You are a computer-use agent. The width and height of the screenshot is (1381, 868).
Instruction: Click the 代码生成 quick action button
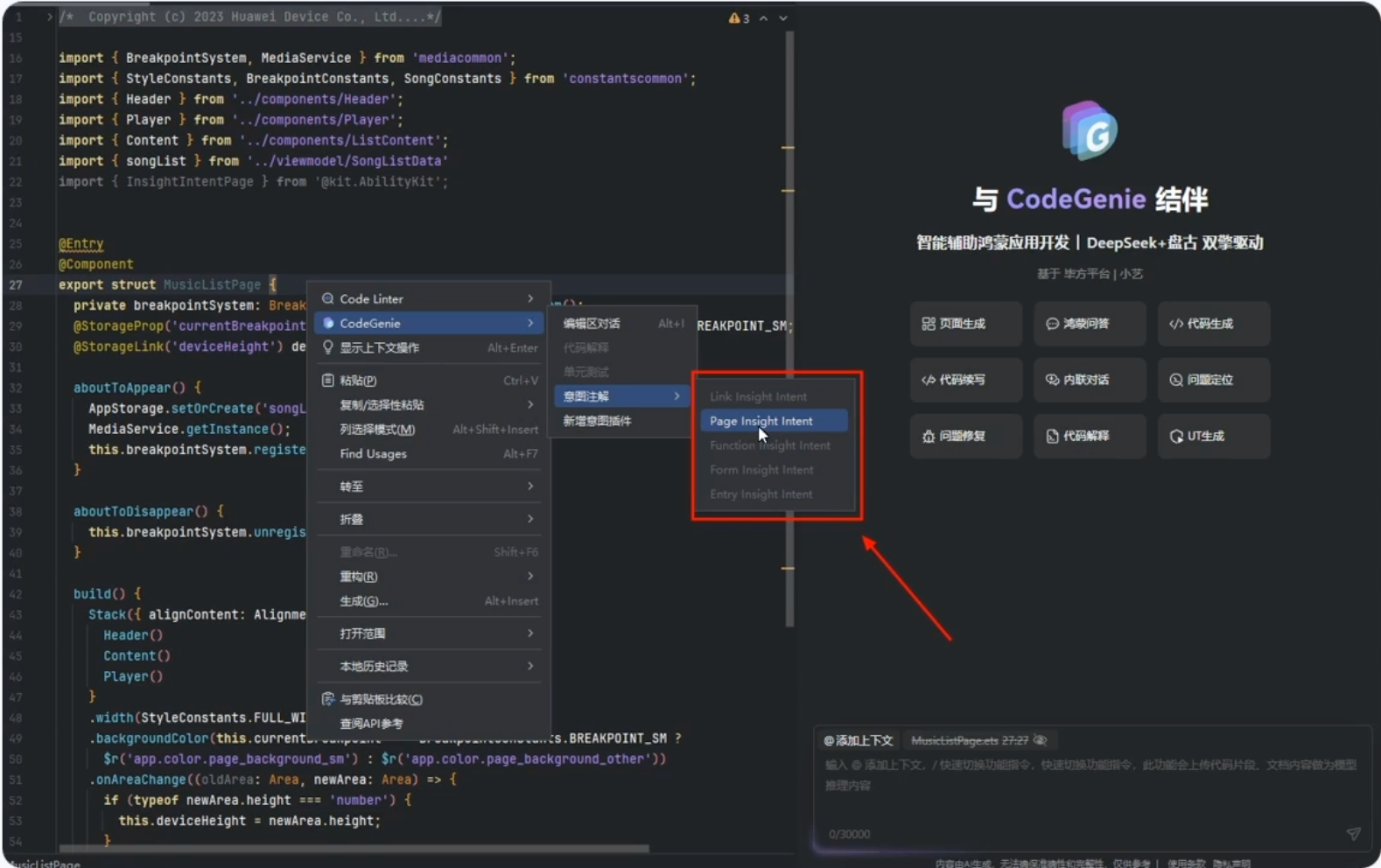[x=1214, y=324]
